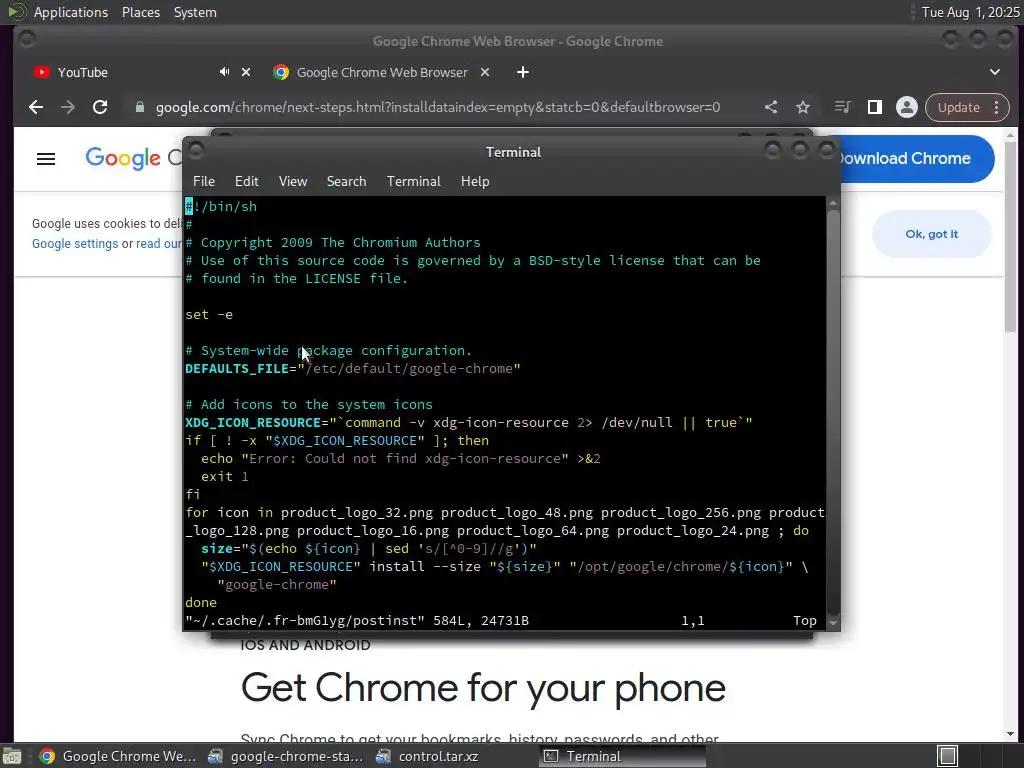The width and height of the screenshot is (1024, 768).
Task: Click 'exit 1' line in terminal
Action: point(225,476)
